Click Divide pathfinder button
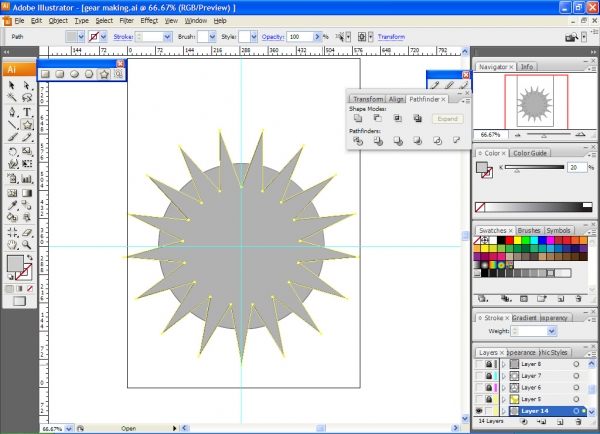Viewport: 600px width, 434px height. [x=358, y=141]
